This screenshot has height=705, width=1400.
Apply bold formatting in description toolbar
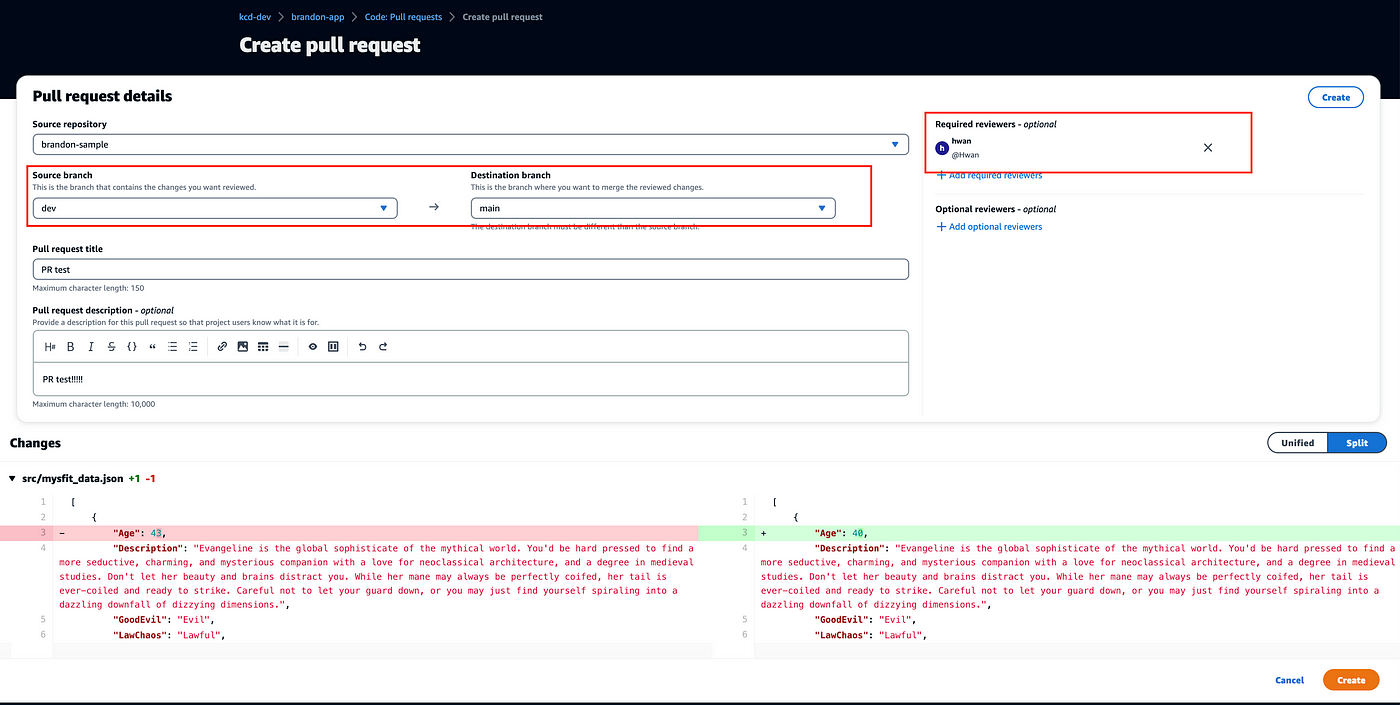point(71,347)
